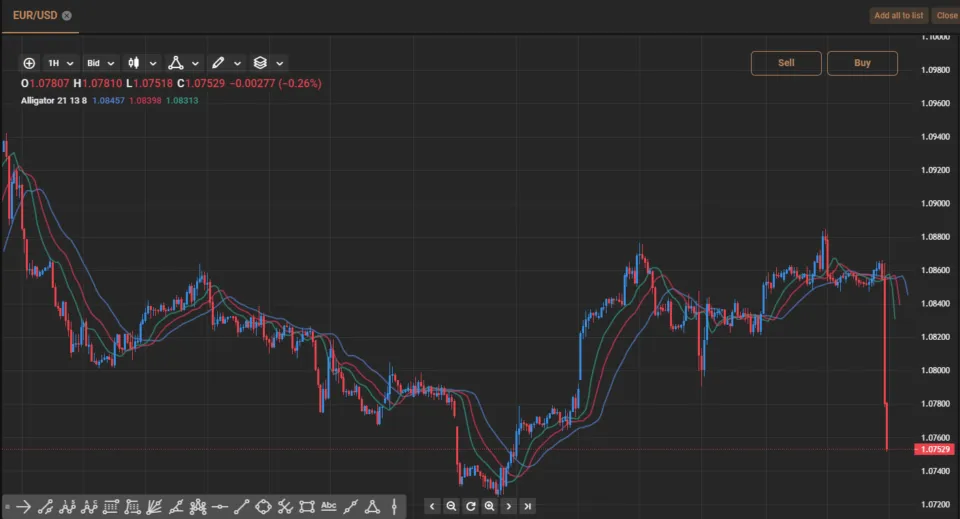Click the crosshair add (plus circle) icon
This screenshot has width=960, height=519.
tap(29, 63)
